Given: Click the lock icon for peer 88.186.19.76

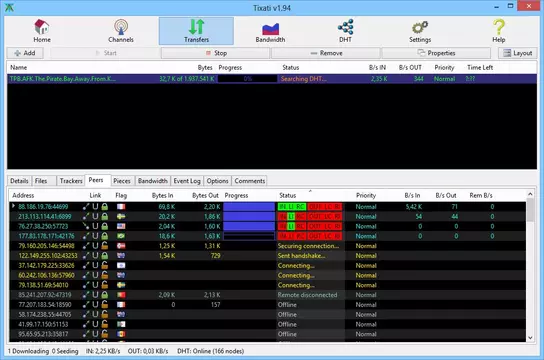Looking at the screenshot, I should [104, 207].
